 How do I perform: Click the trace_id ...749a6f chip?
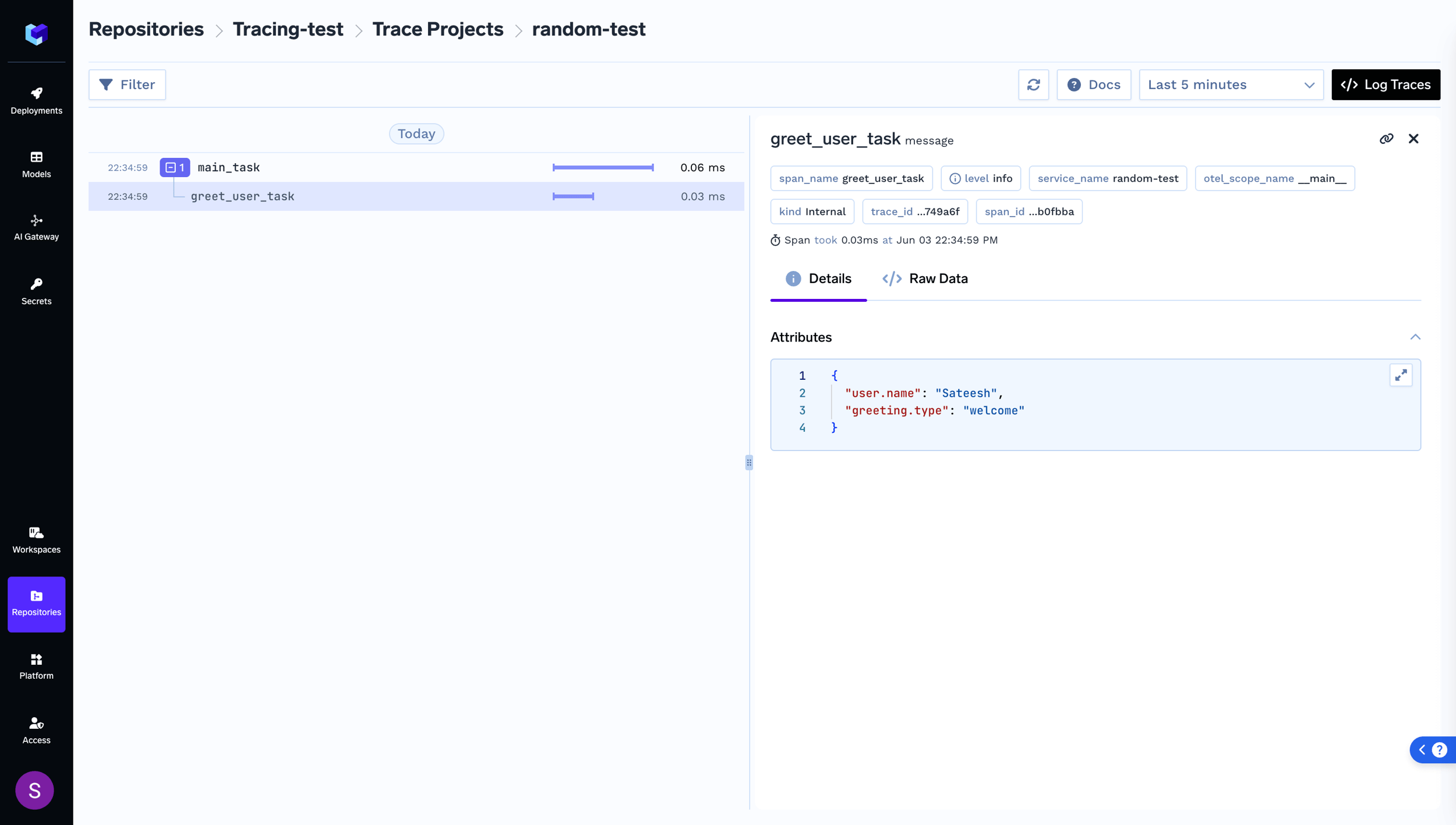point(914,211)
